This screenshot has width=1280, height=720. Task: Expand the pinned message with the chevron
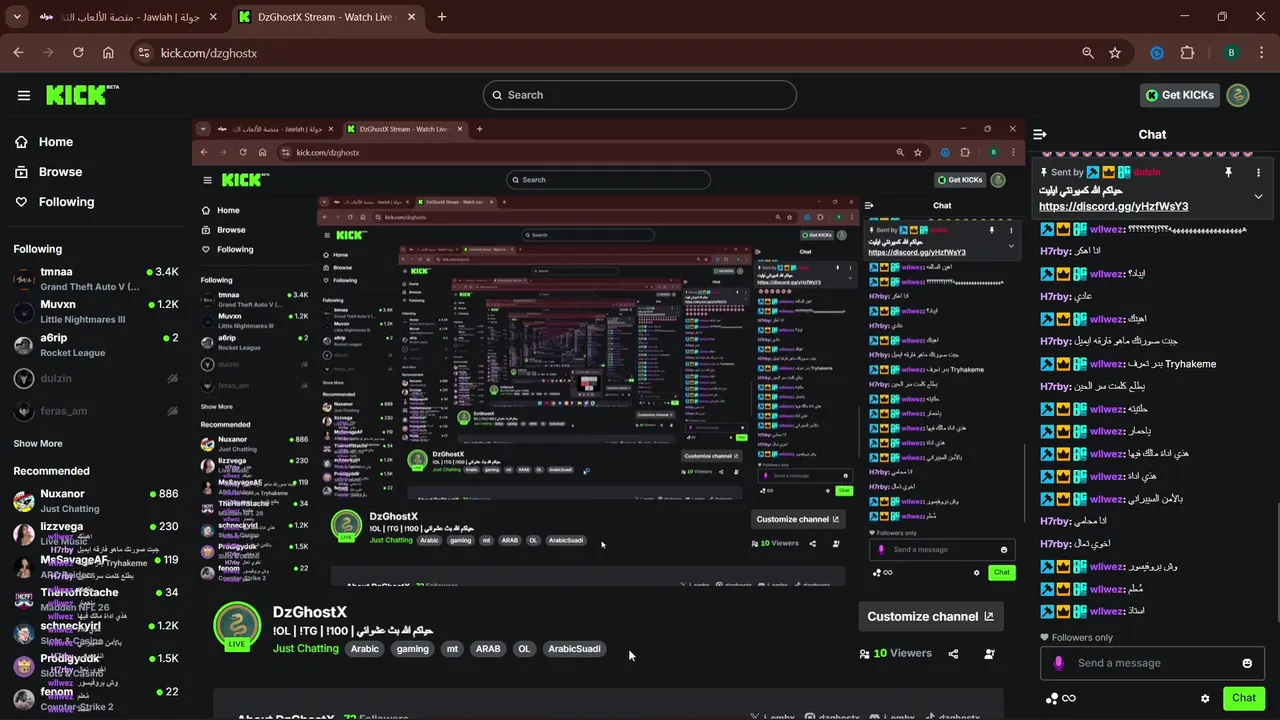tap(1258, 196)
